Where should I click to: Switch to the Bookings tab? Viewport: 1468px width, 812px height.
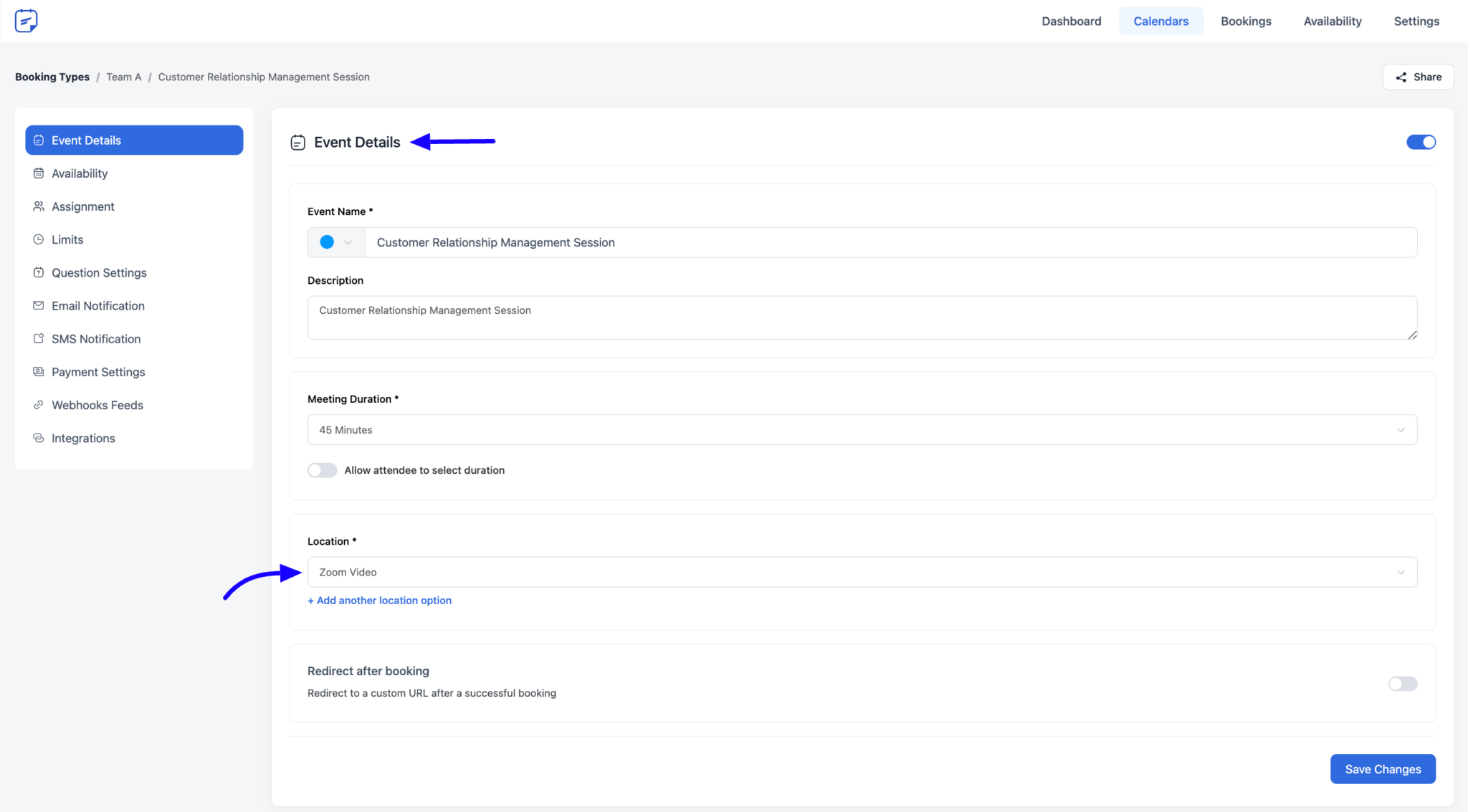(x=1245, y=21)
